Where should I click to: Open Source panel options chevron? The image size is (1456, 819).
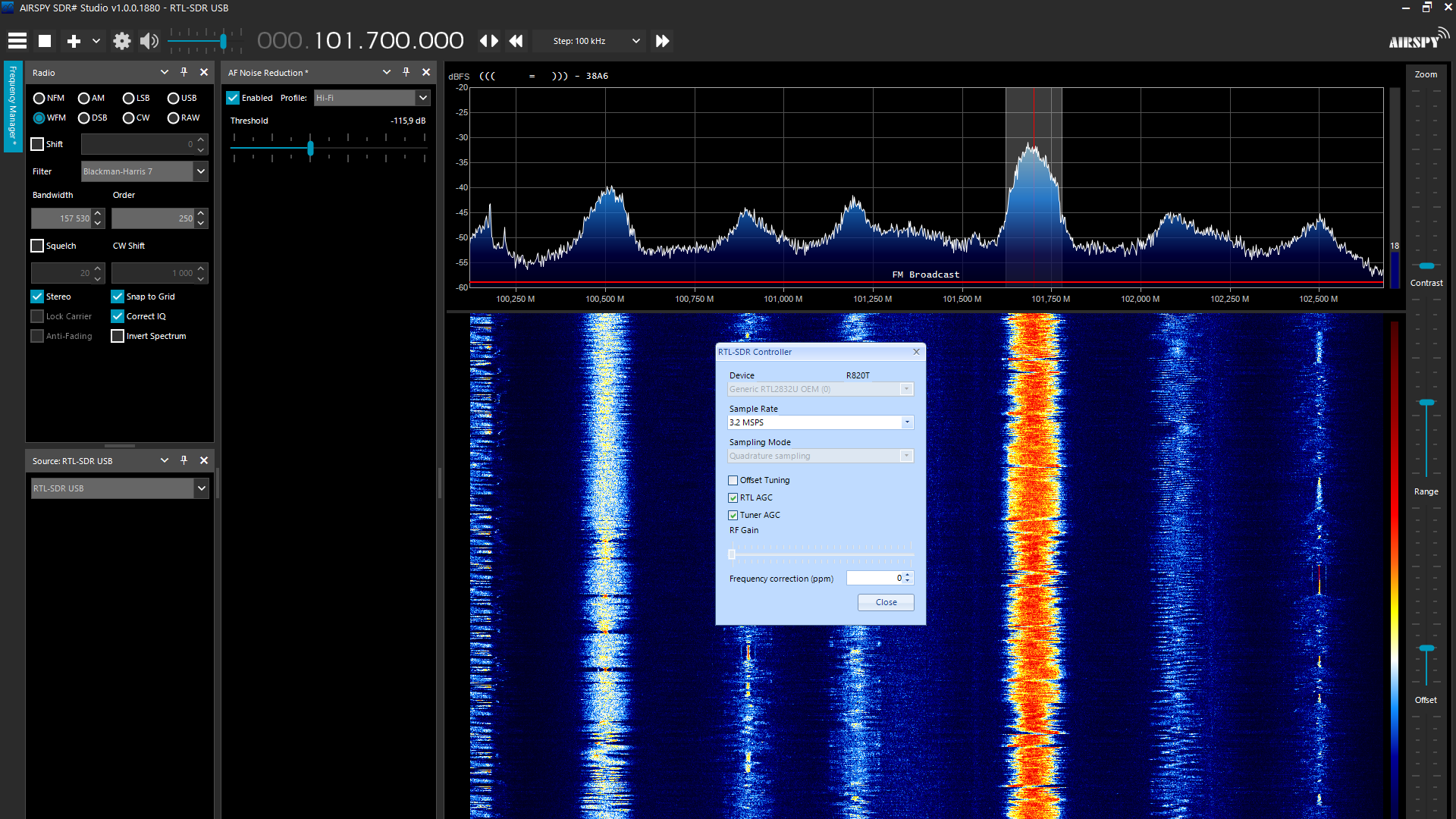[165, 460]
